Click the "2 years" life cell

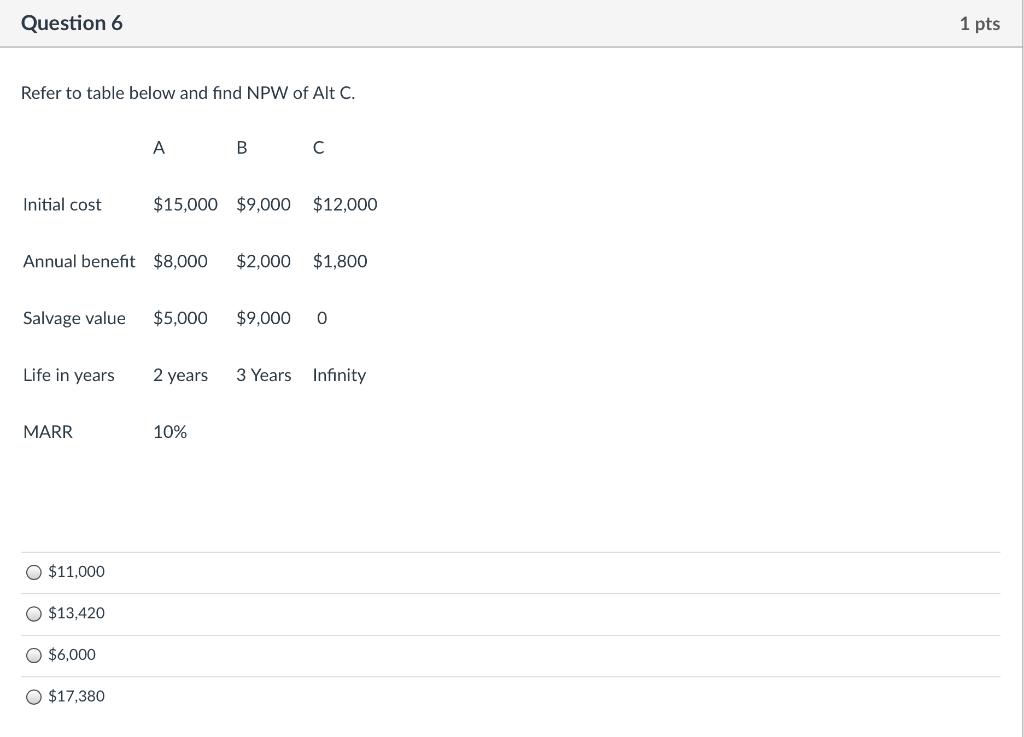pos(180,375)
